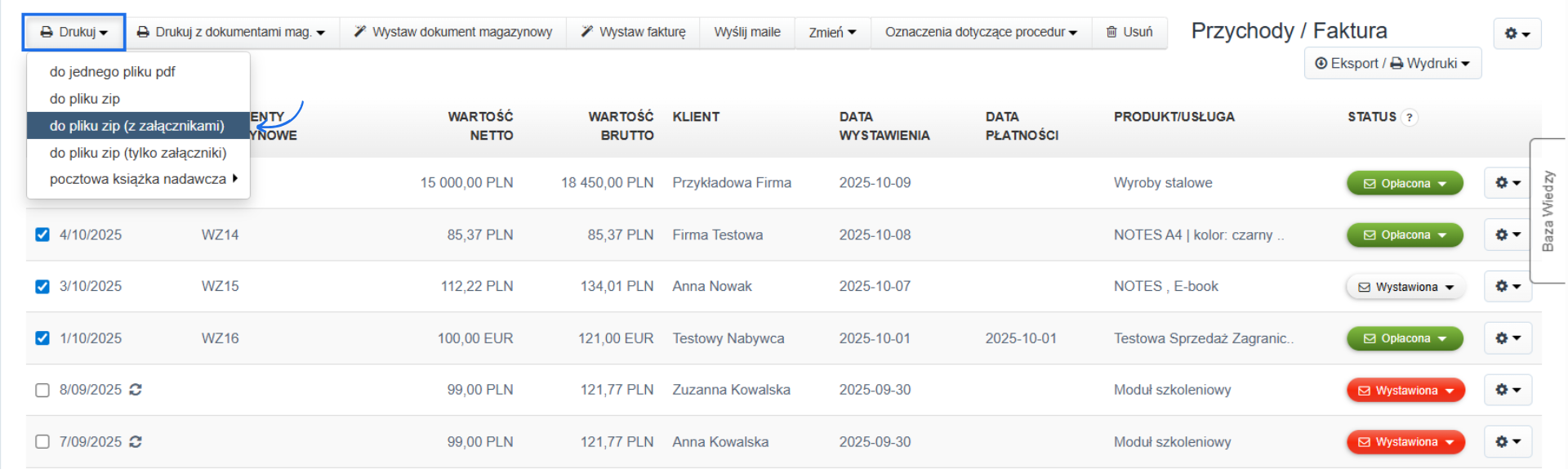Open gear menu for Anna Kowalska row
The height and width of the screenshot is (474, 1568).
[1508, 441]
